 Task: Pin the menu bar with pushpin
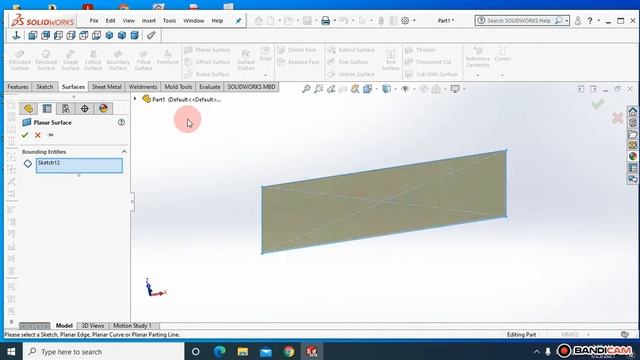[x=238, y=21]
